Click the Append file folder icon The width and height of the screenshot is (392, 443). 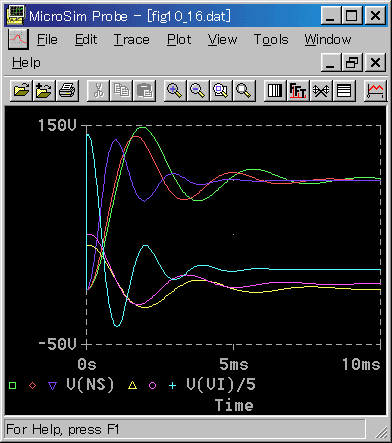[44, 90]
